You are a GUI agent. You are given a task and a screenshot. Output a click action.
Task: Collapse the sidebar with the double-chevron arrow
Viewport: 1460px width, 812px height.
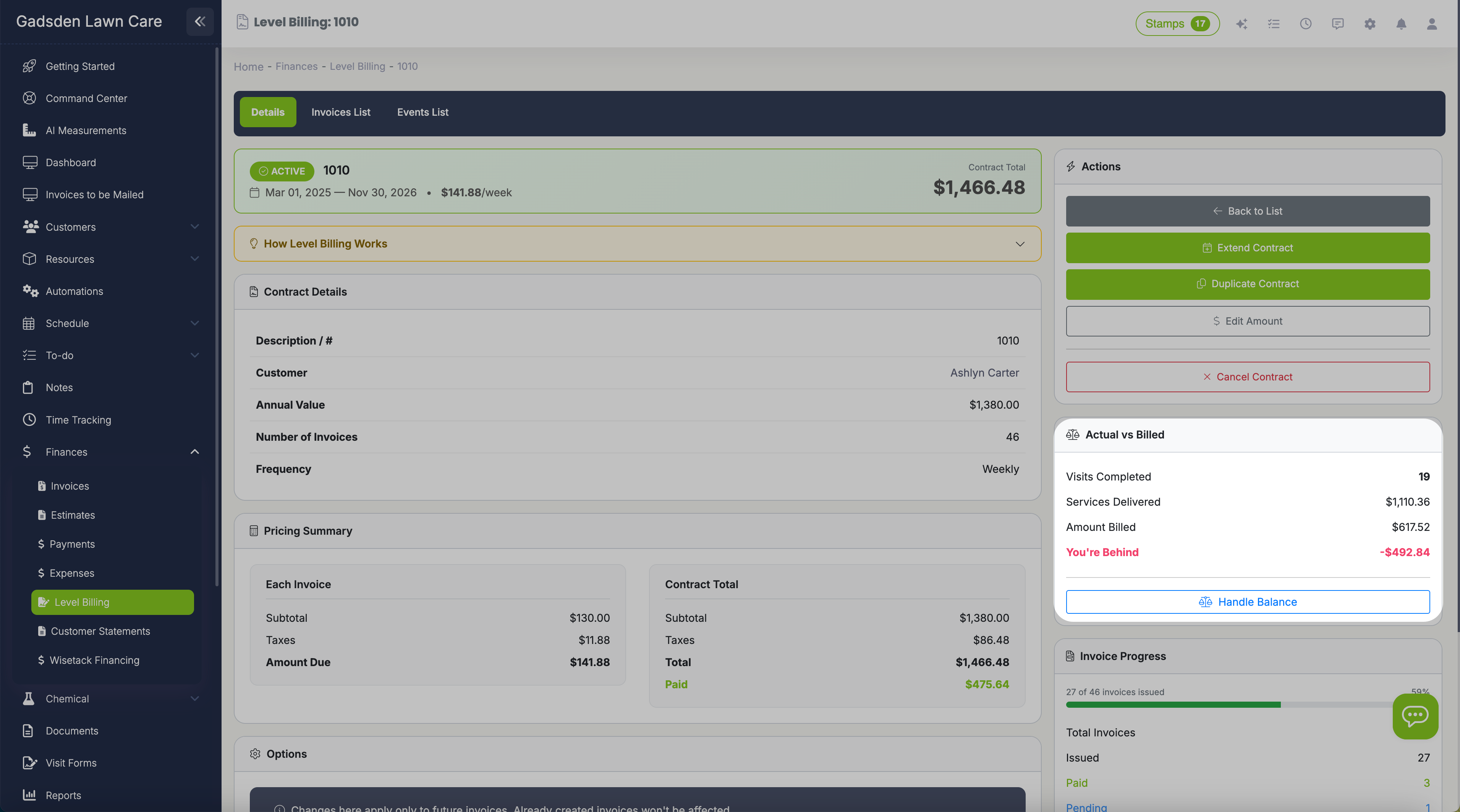point(199,21)
